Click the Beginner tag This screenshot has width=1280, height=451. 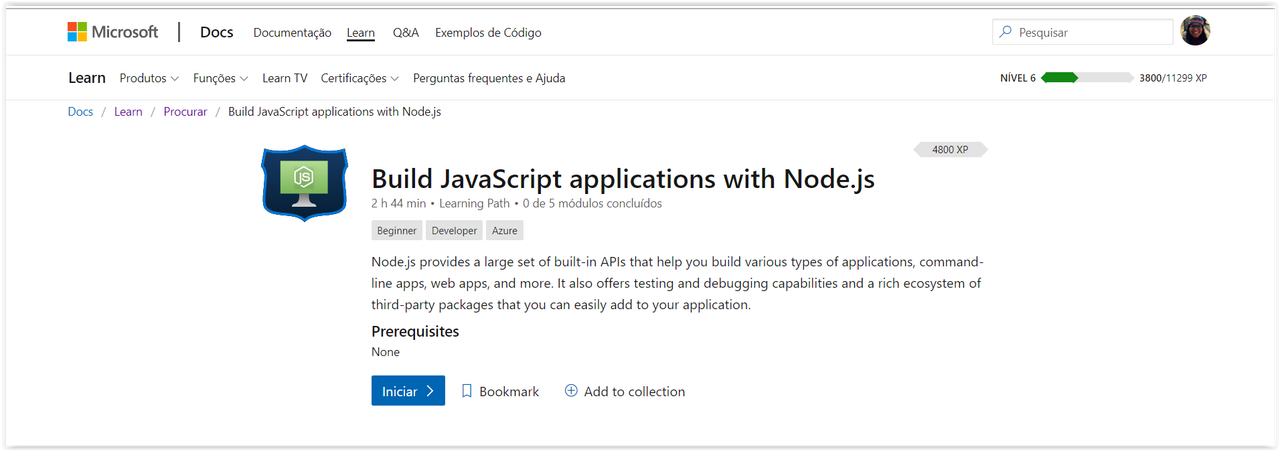(397, 231)
